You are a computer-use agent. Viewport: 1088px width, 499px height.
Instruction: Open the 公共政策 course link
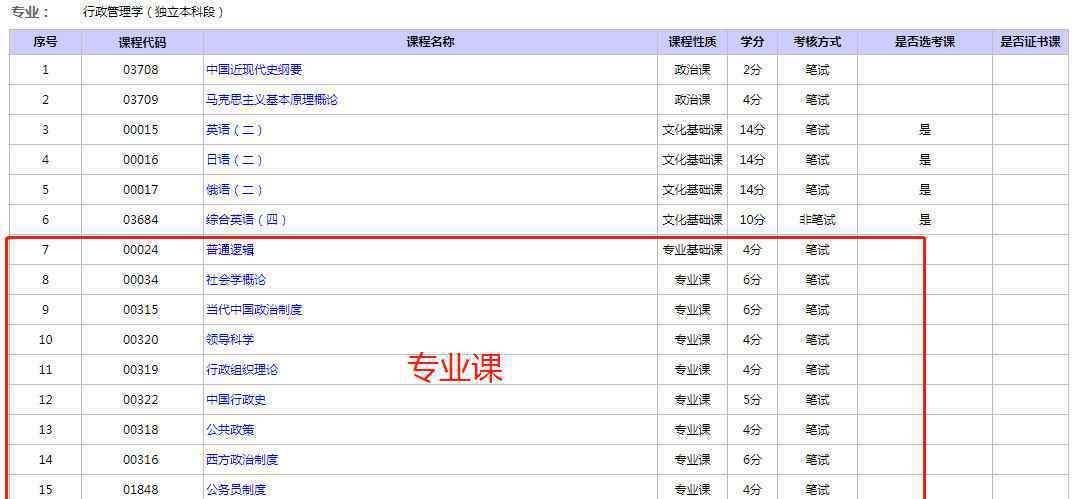pyautogui.click(x=230, y=430)
